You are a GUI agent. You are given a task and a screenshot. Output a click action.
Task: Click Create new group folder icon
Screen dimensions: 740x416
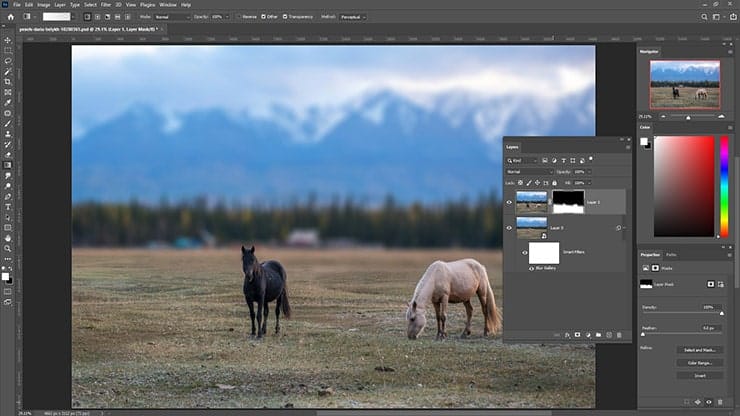(x=598, y=335)
